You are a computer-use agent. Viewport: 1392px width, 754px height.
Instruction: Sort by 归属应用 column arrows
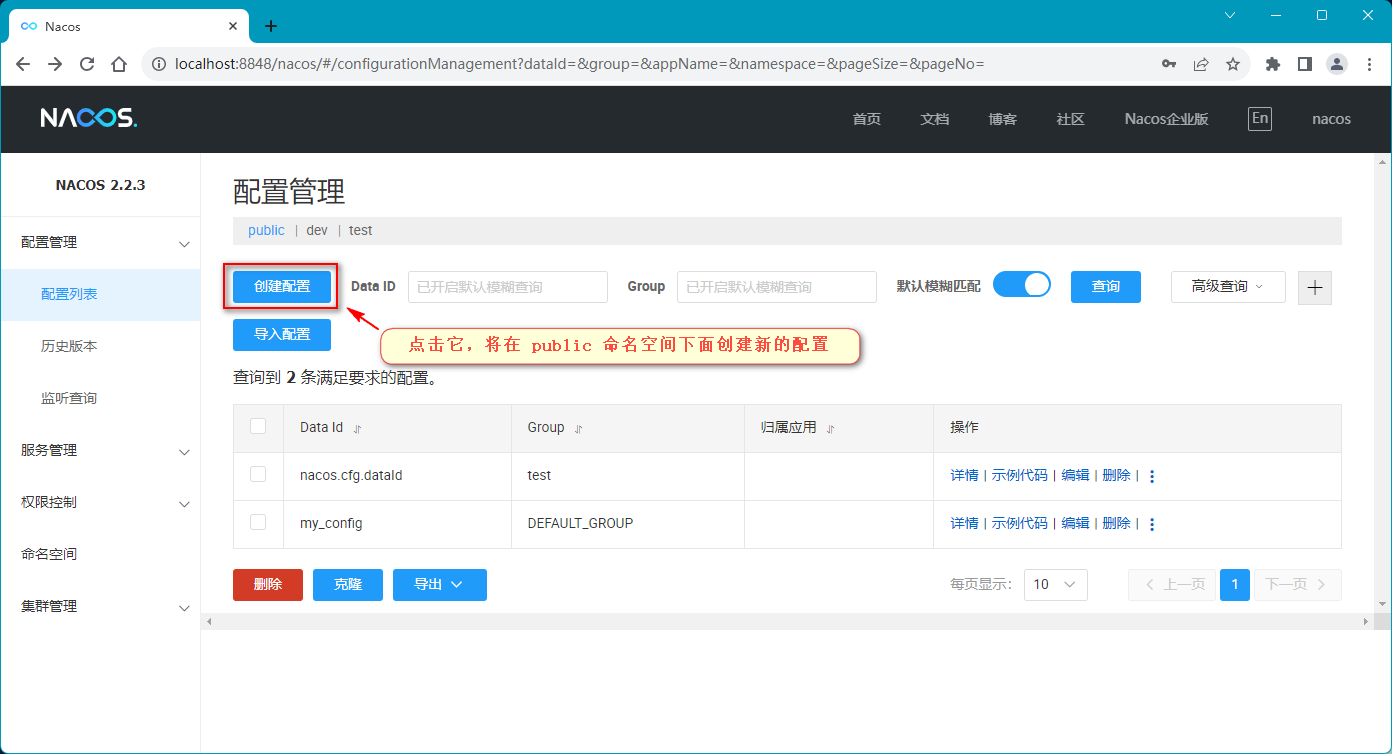tap(830, 428)
